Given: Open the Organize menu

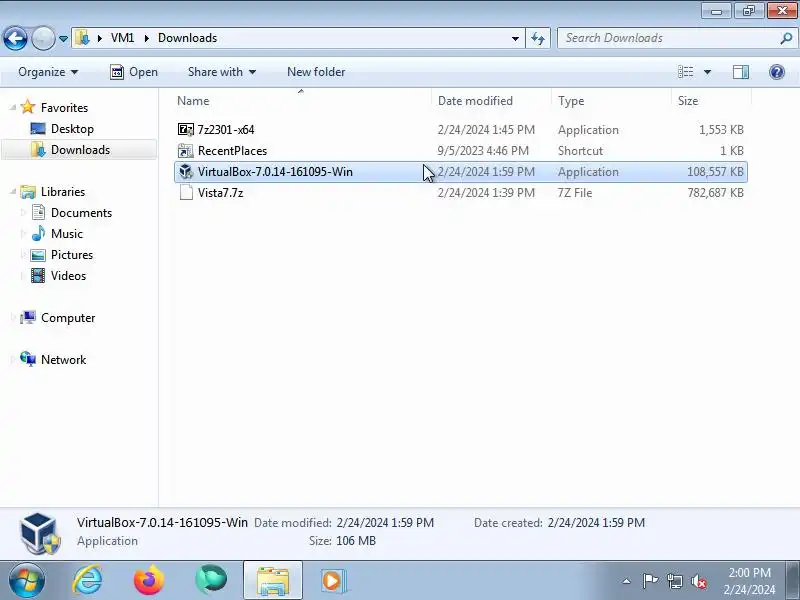Looking at the screenshot, I should pos(48,72).
